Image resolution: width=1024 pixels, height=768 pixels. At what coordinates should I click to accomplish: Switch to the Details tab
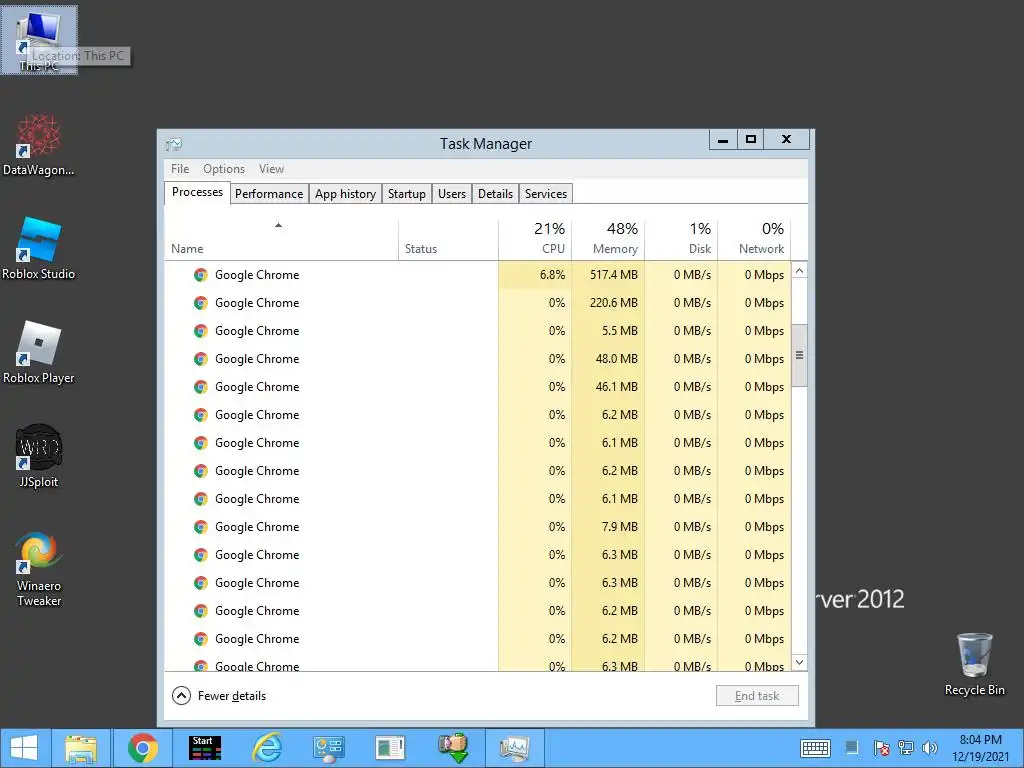click(496, 194)
